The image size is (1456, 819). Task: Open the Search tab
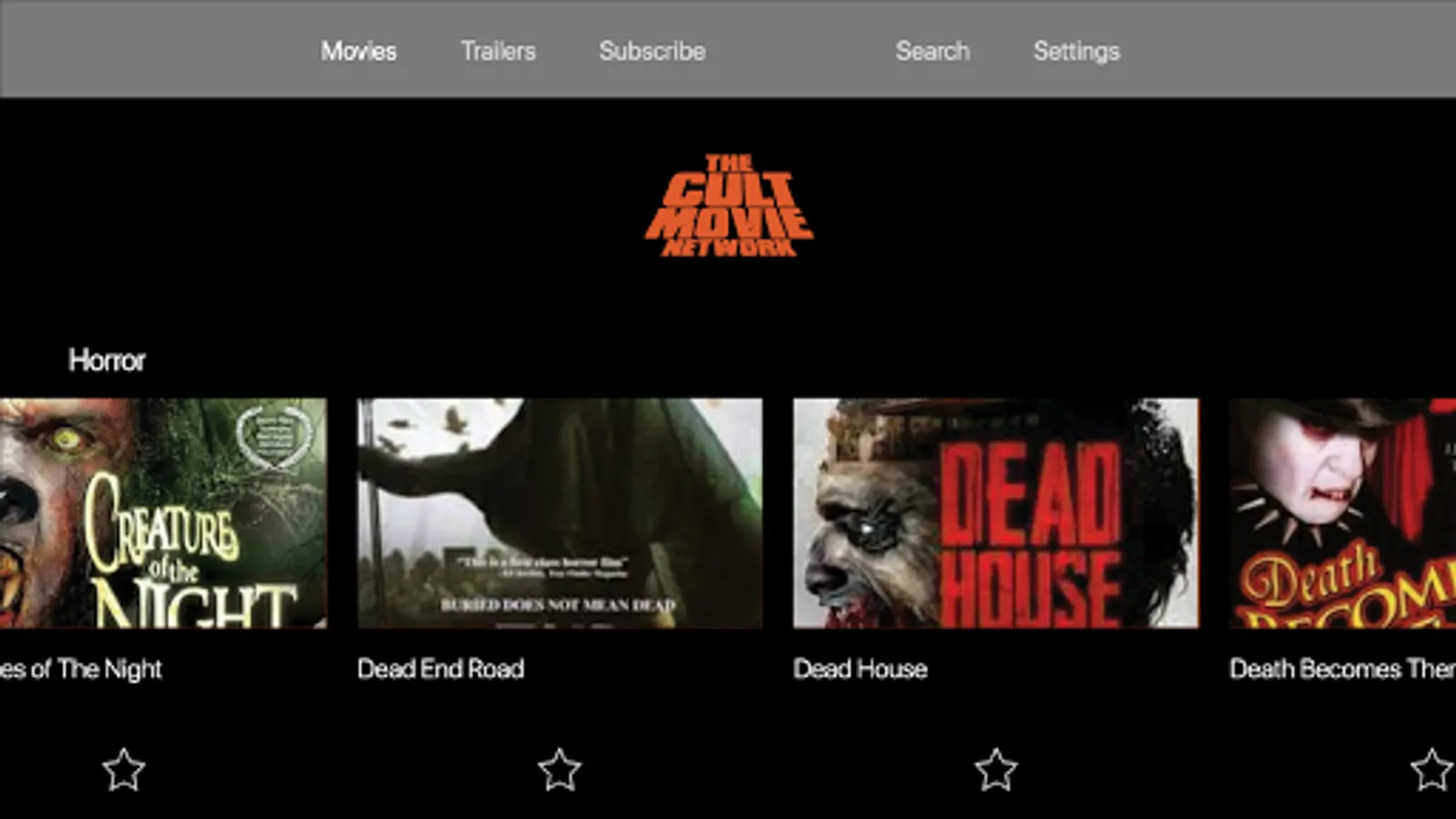932,51
